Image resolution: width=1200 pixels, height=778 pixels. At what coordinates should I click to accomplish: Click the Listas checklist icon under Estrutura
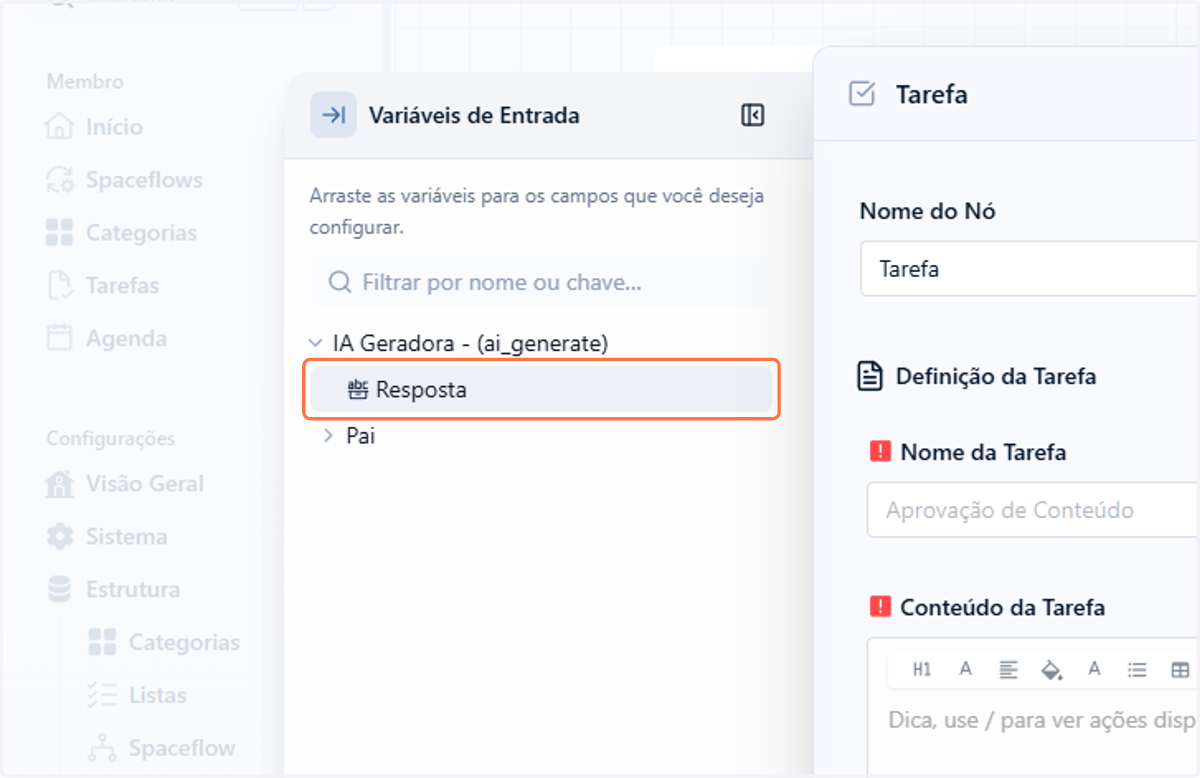point(102,695)
